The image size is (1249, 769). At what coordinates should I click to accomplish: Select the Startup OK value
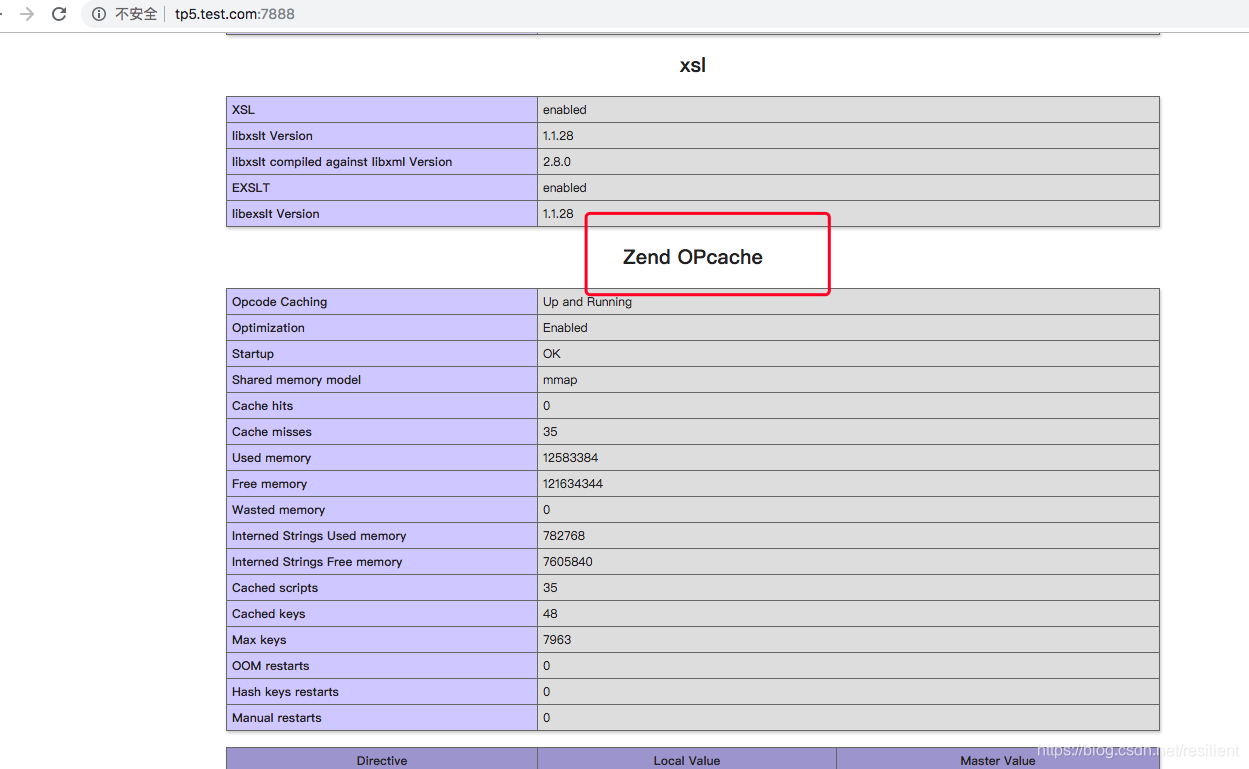point(552,354)
